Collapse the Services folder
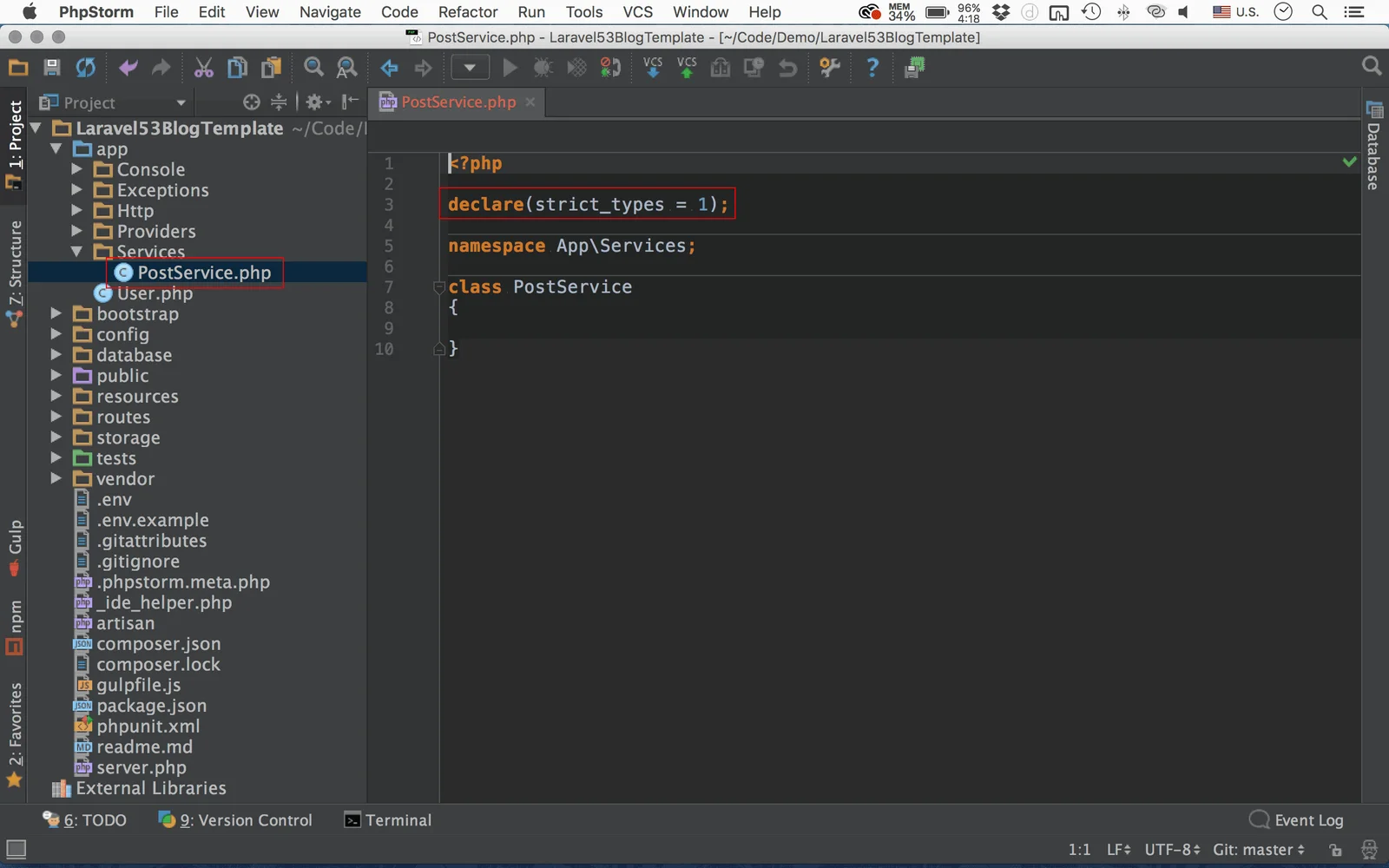 pyautogui.click(x=76, y=252)
